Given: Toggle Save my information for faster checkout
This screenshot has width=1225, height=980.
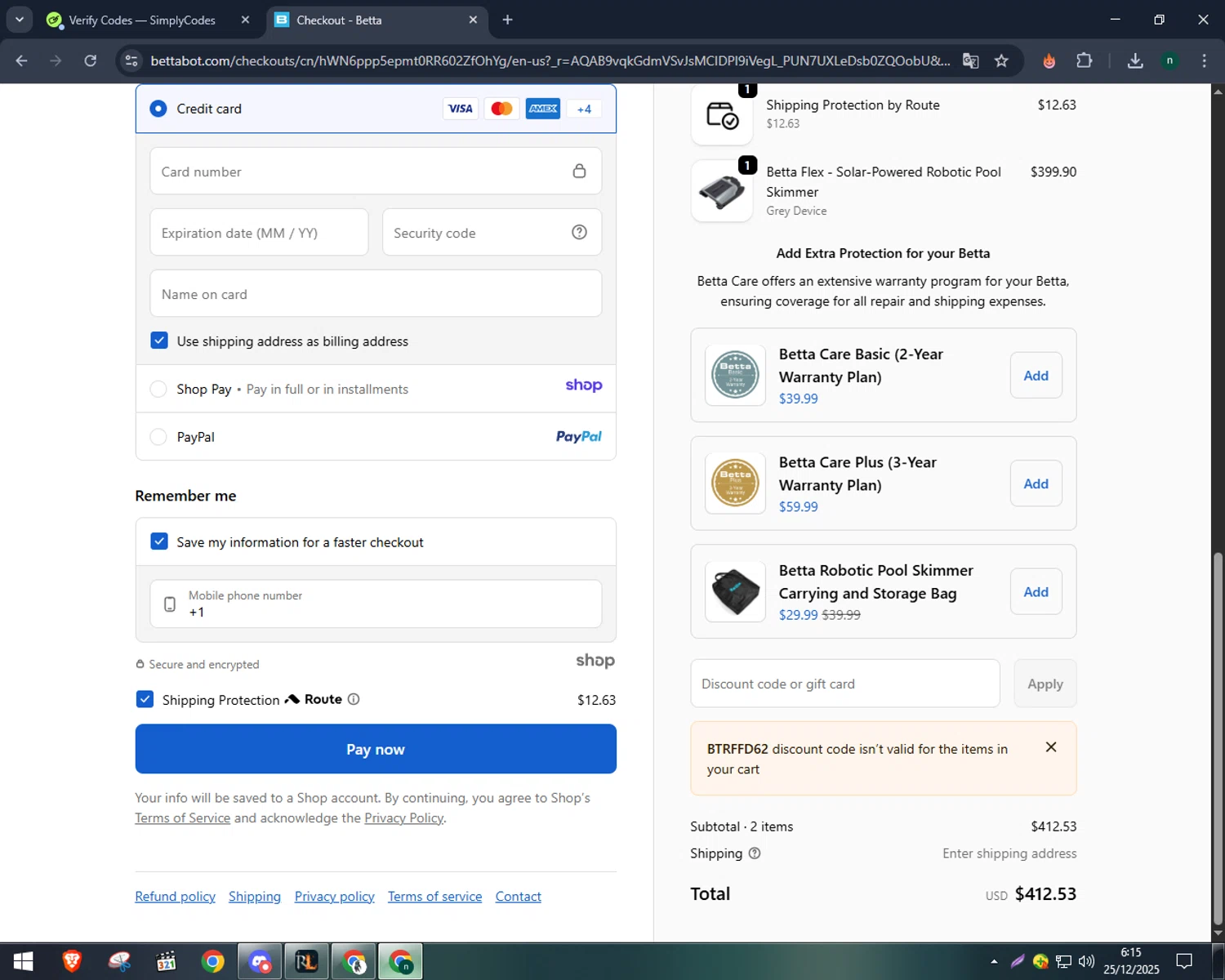Looking at the screenshot, I should tap(159, 541).
